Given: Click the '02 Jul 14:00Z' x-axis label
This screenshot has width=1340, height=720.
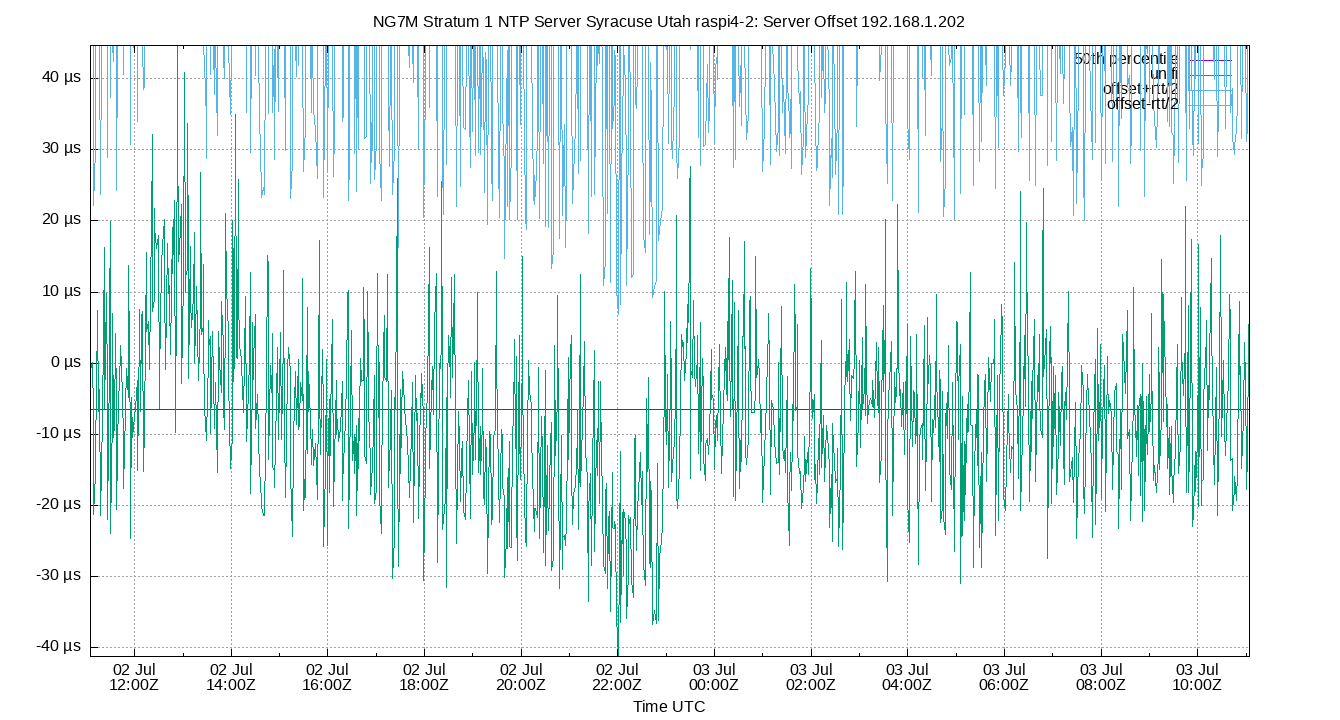Looking at the screenshot, I should pos(230,677).
